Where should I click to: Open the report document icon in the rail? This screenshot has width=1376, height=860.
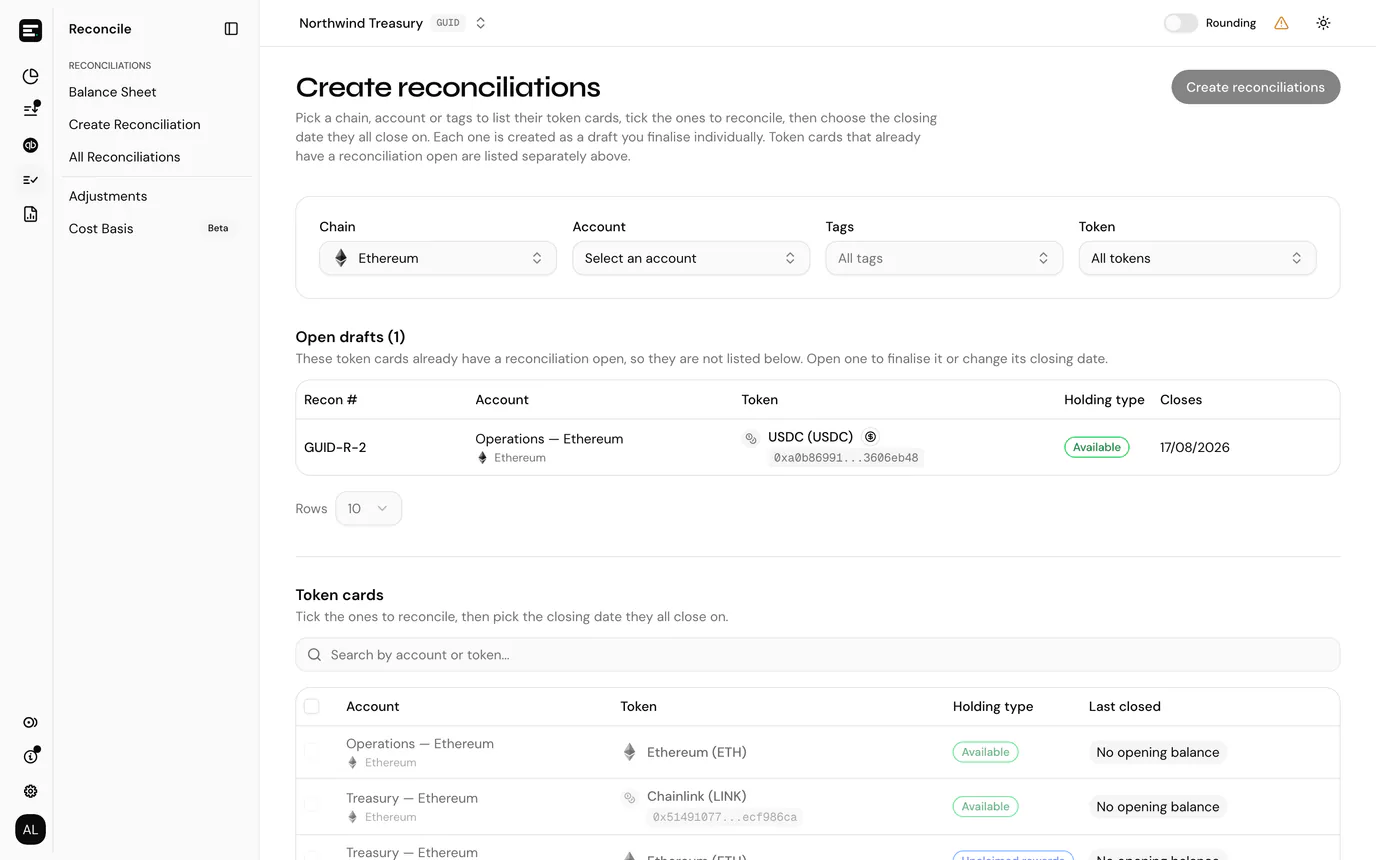coord(30,214)
